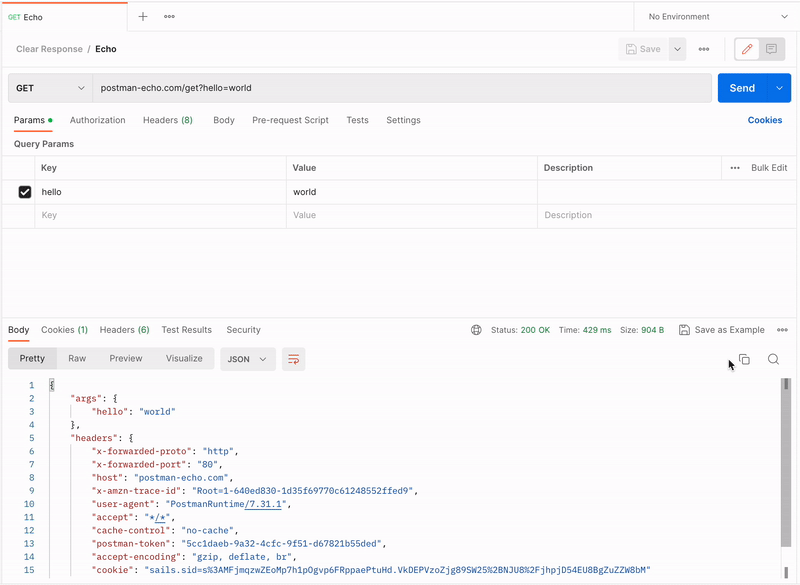Image resolution: width=800 pixels, height=585 pixels.
Task: Click Save as Example
Action: tap(722, 329)
